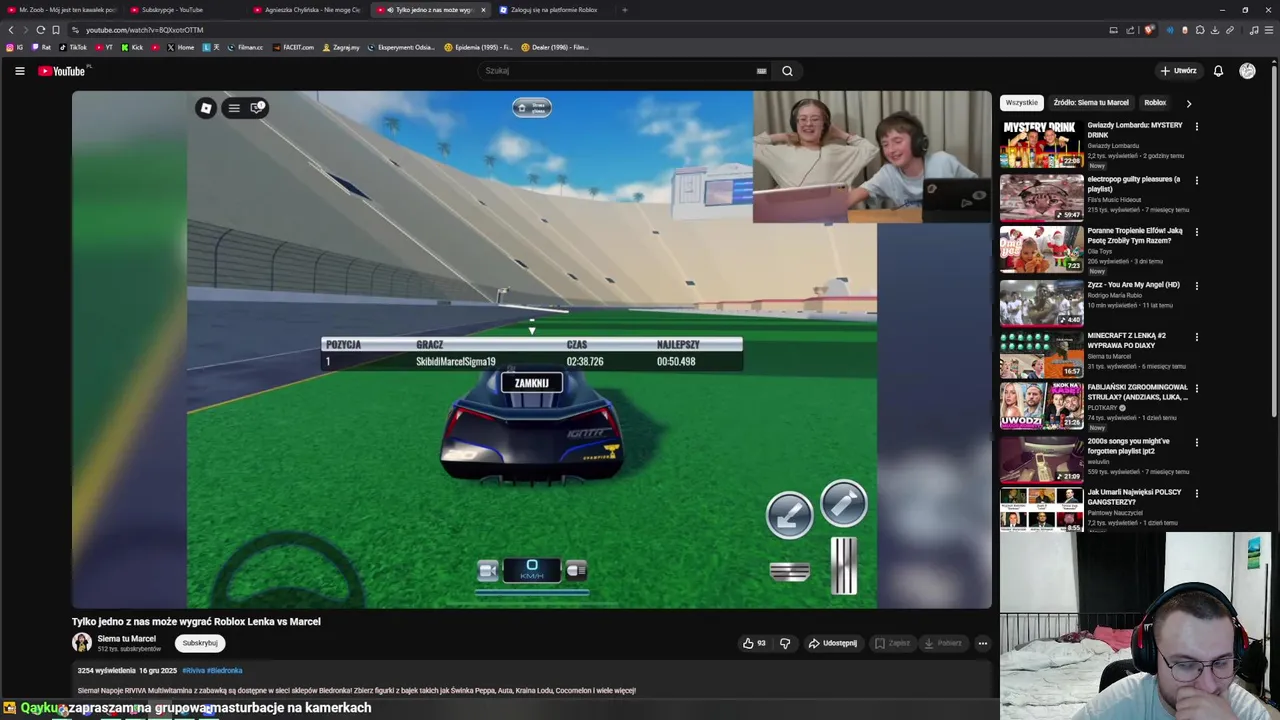Open the on-screen keyboard in search box

[762, 71]
